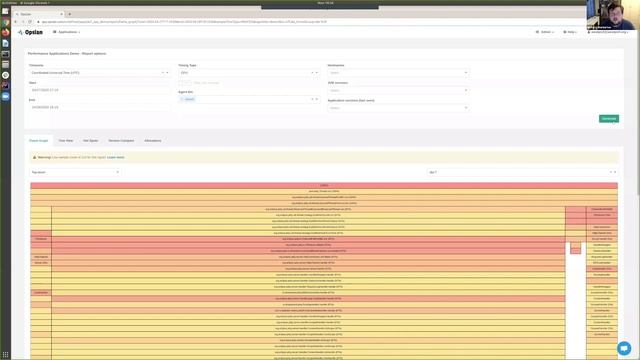Click the End date field
This screenshot has width=640, height=360.
click(99, 107)
